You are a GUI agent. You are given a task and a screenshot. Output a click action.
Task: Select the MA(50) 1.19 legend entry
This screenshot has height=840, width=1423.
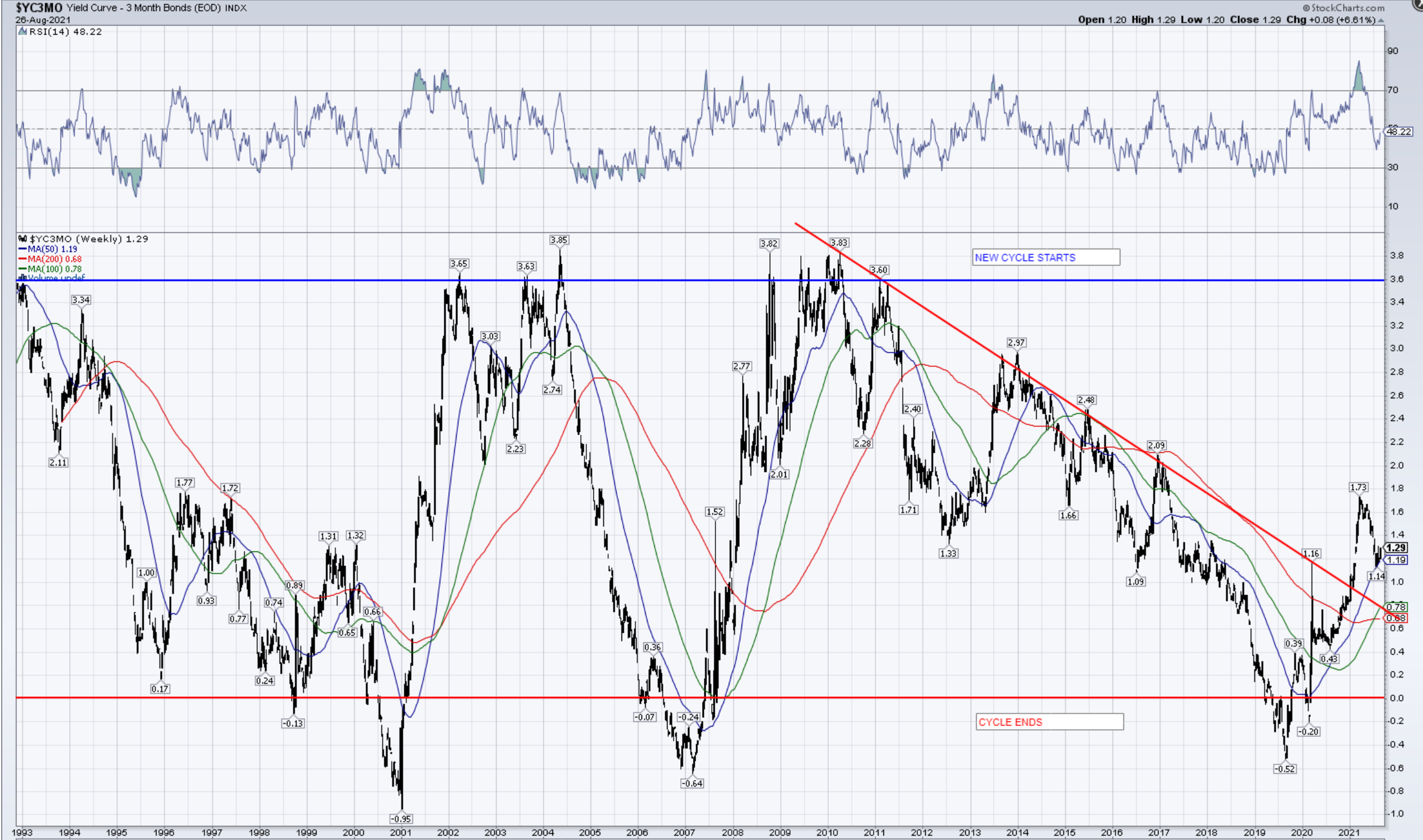pos(49,249)
